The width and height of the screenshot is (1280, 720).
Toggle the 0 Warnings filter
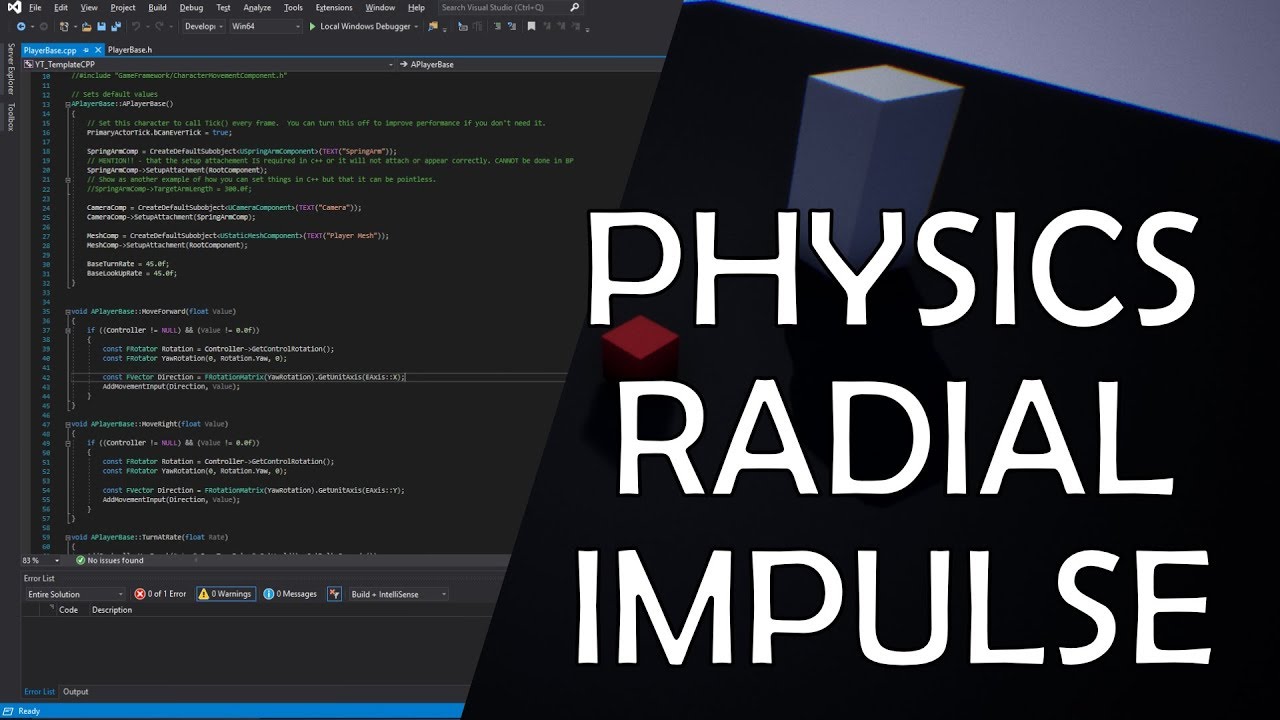(225, 594)
